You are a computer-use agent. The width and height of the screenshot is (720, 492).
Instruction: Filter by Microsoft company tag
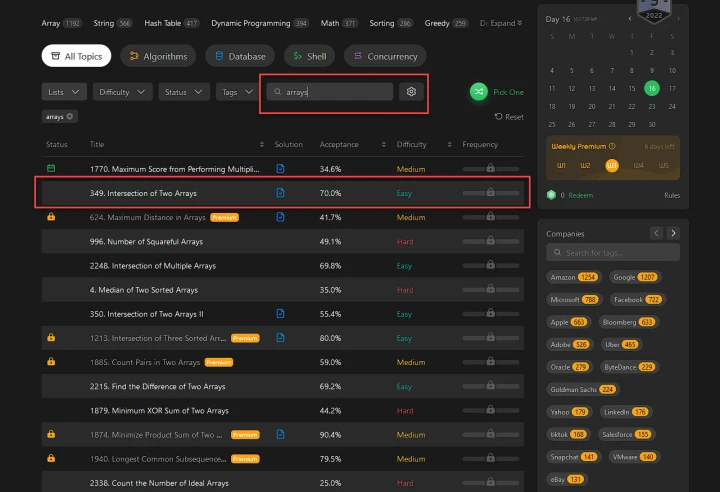pos(574,300)
